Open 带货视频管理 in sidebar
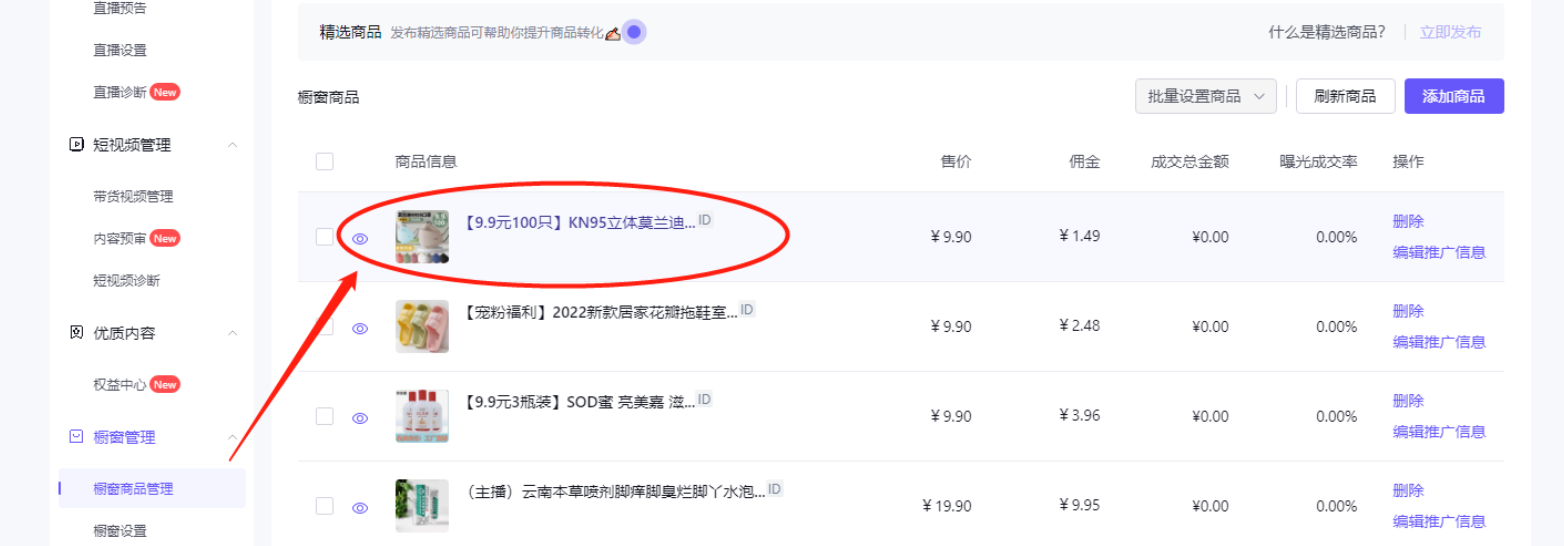The width and height of the screenshot is (1564, 546). pos(133,196)
